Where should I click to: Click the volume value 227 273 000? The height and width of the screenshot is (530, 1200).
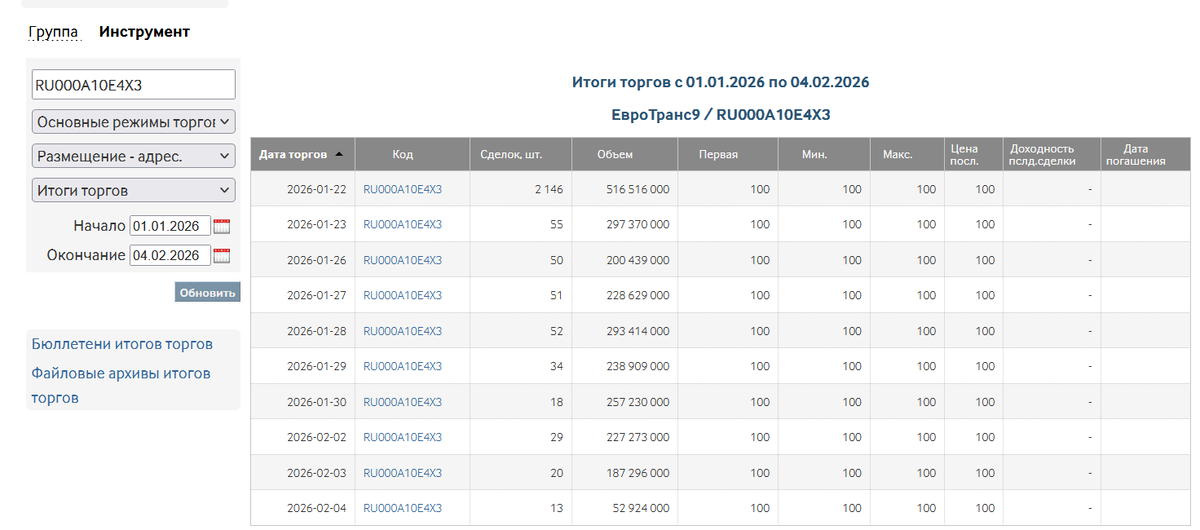coord(638,437)
